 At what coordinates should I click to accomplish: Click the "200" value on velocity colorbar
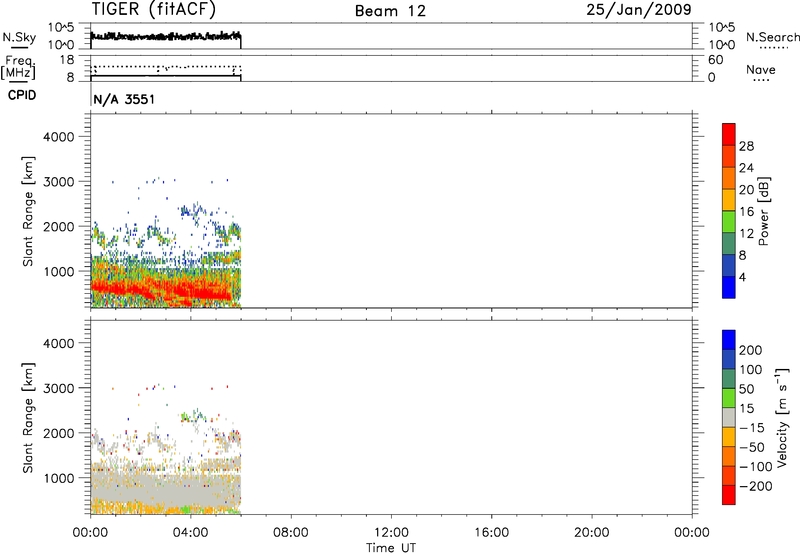click(x=750, y=350)
